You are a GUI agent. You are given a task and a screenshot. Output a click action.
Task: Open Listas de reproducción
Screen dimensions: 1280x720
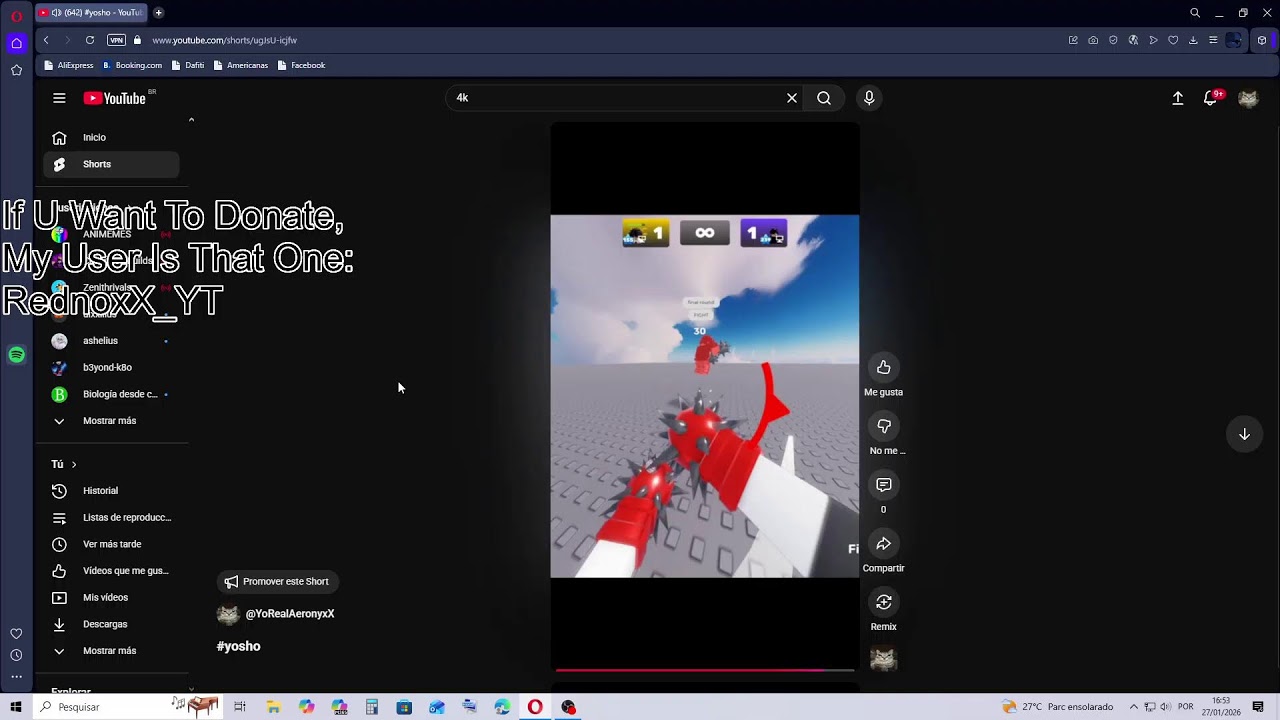pyautogui.click(x=111, y=517)
